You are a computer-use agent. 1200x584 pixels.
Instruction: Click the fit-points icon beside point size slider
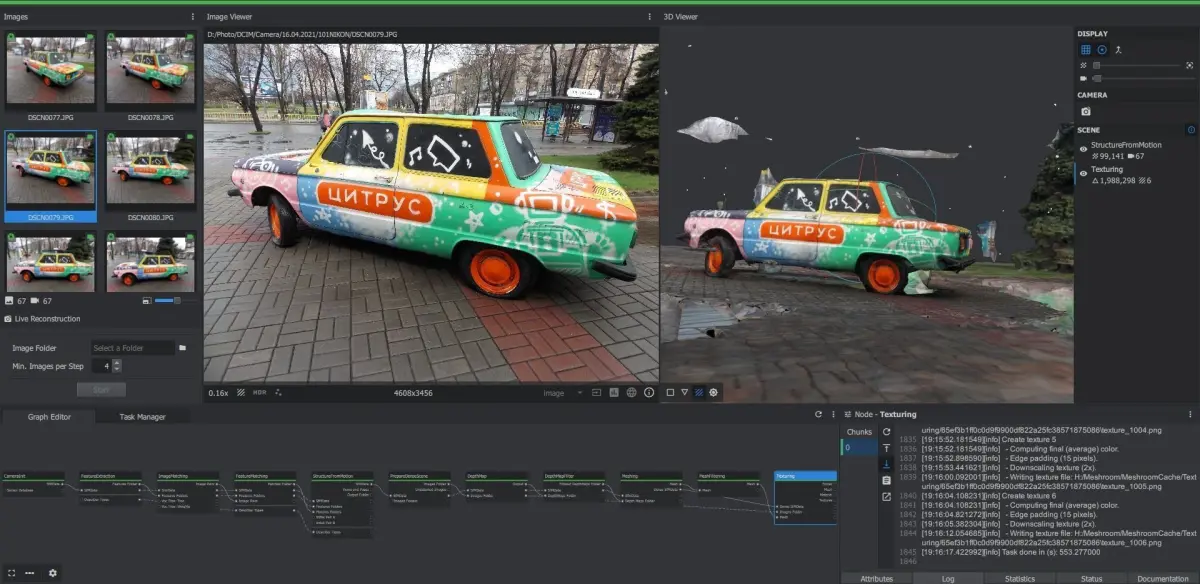coord(1189,65)
